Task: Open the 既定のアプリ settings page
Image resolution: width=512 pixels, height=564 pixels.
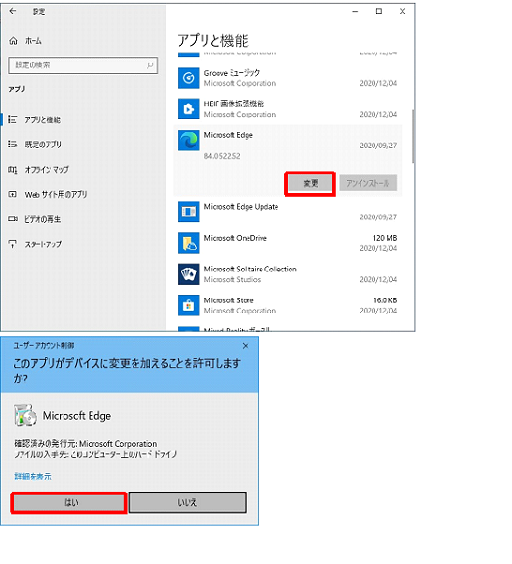Action: tap(43, 145)
